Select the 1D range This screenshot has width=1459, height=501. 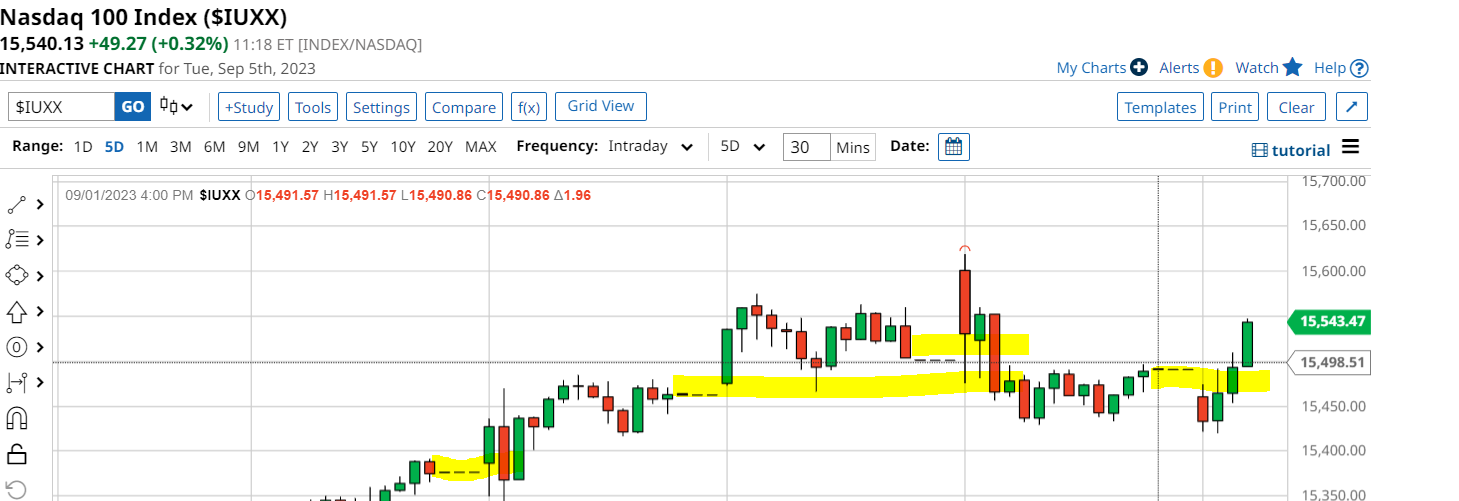coord(83,147)
